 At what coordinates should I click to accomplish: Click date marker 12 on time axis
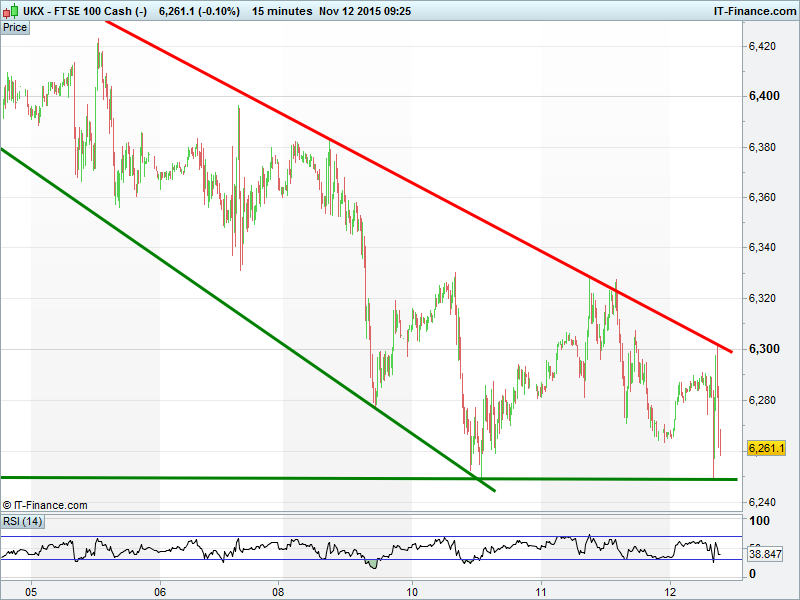(x=670, y=592)
